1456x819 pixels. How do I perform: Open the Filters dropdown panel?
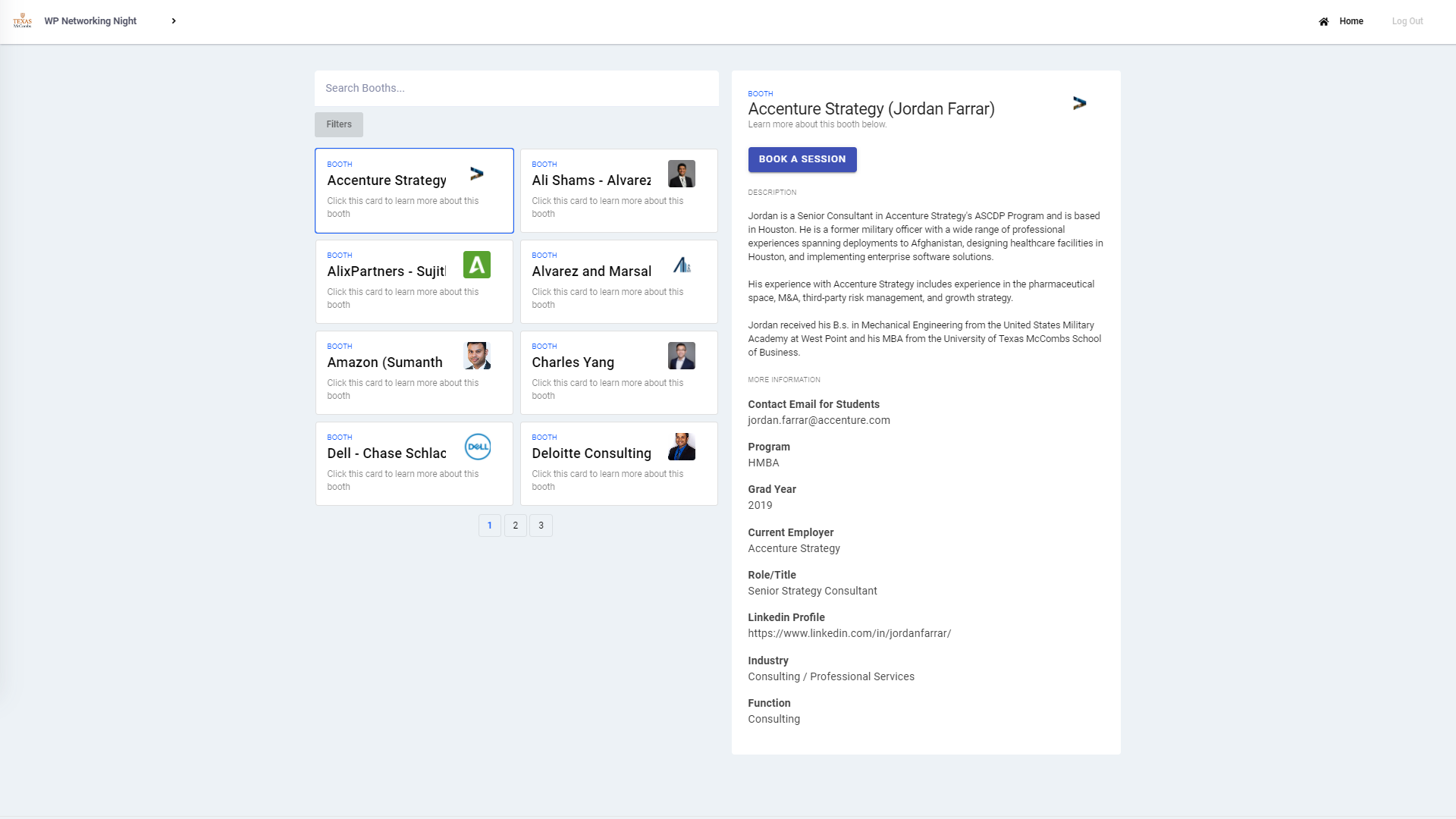(339, 124)
